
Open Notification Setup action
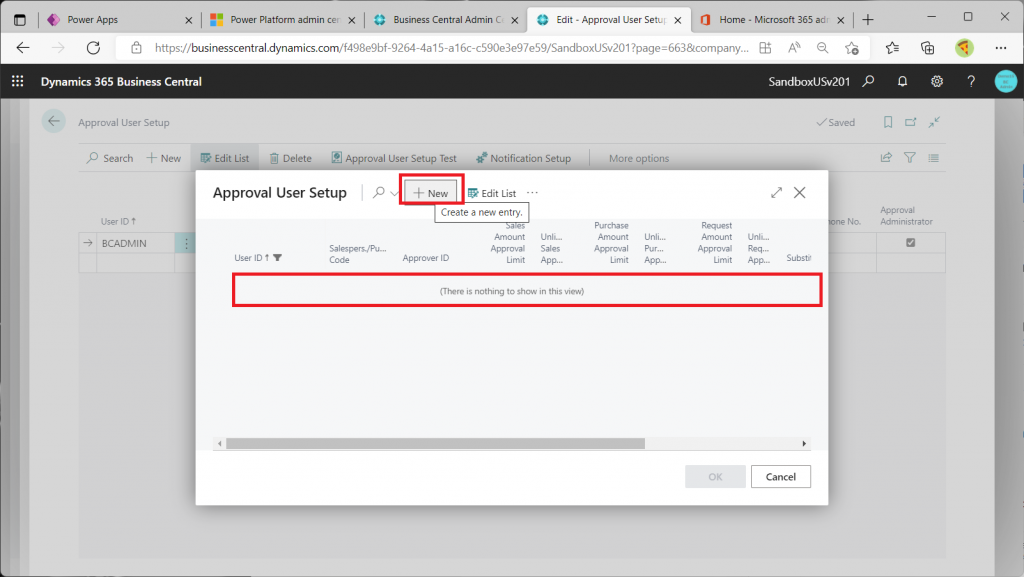[523, 158]
